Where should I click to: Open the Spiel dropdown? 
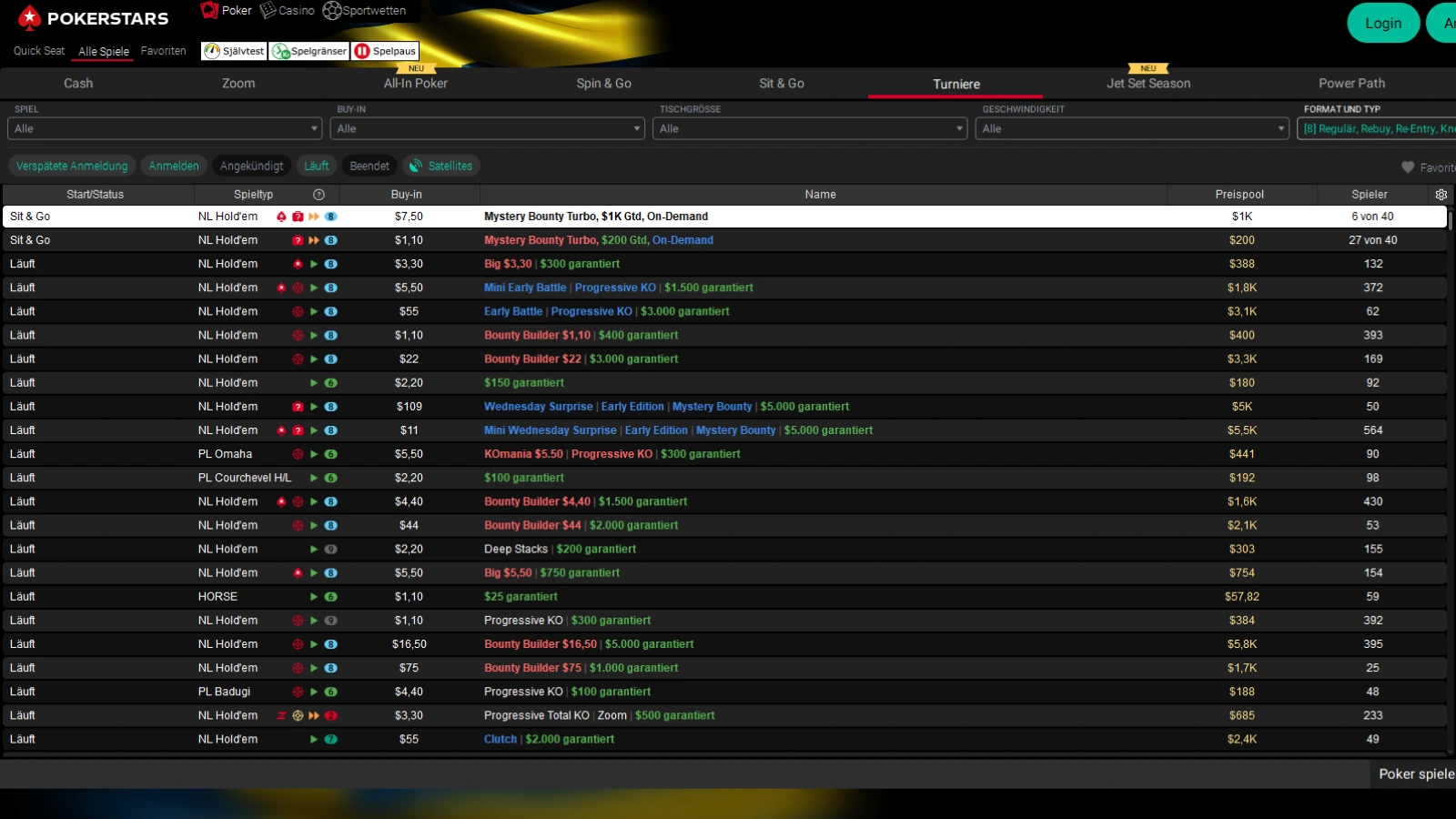coord(166,128)
